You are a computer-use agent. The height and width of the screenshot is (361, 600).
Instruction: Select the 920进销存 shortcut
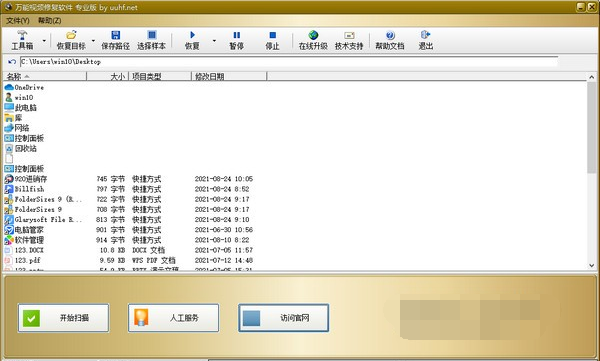coord(26,179)
